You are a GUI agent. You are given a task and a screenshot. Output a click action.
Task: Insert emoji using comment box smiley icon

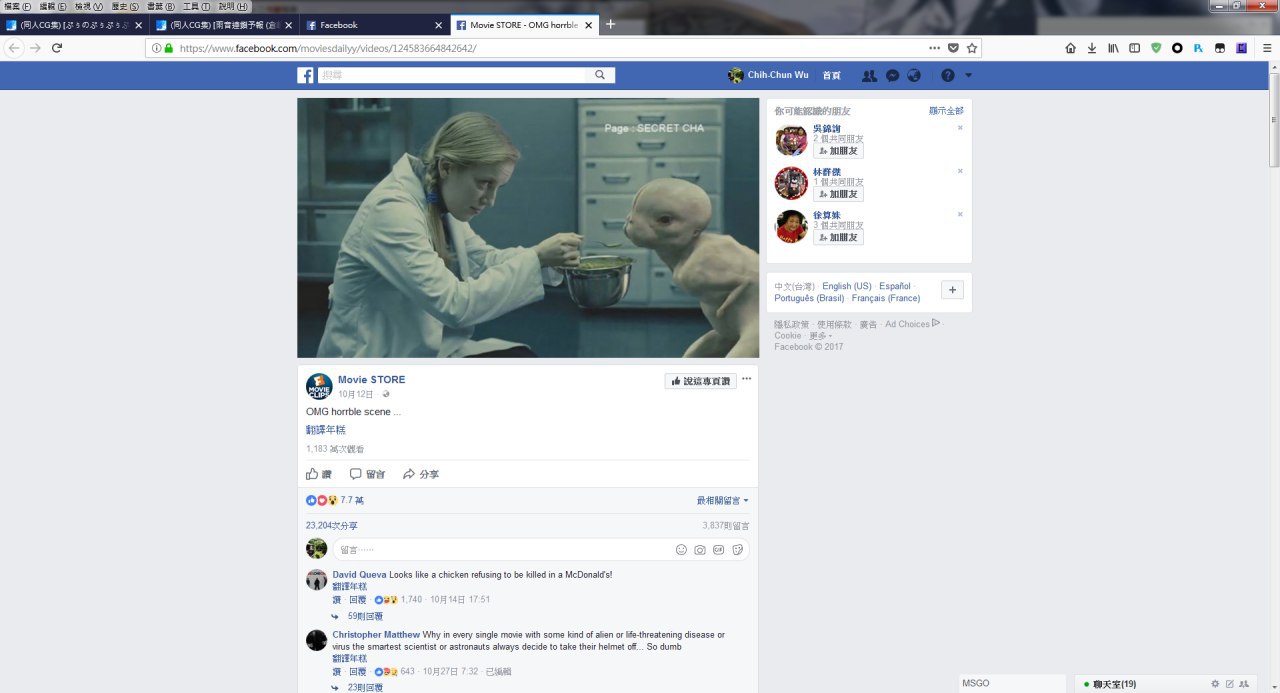[x=681, y=550]
